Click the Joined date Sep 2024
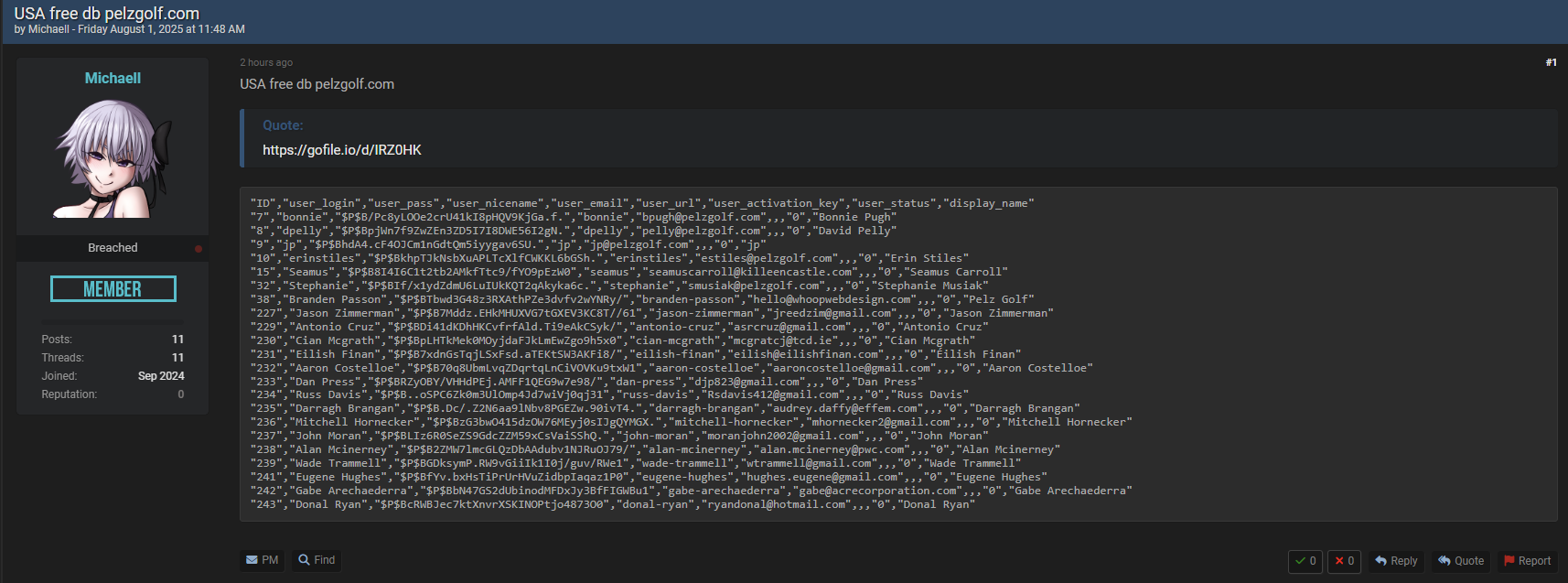The image size is (1568, 583). pos(161,376)
